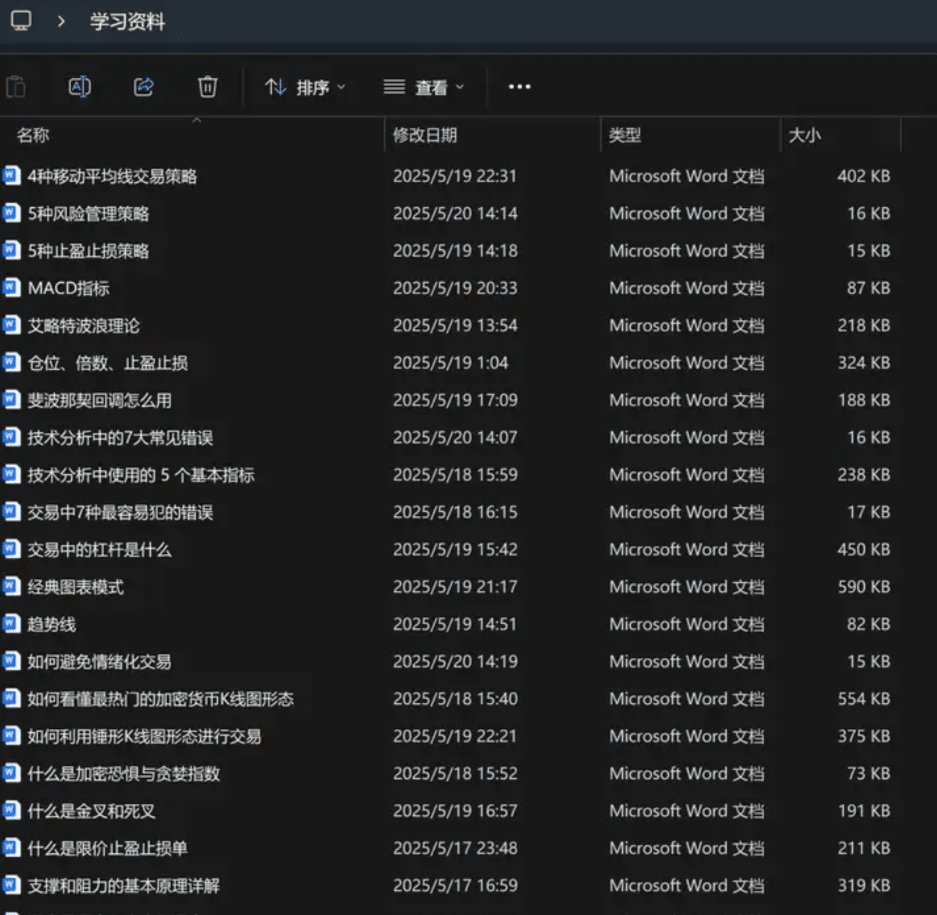Click Word icon of 如何看懂最热门的加密货币K线图形态
Viewport: 937px width, 915px height.
pos(11,699)
